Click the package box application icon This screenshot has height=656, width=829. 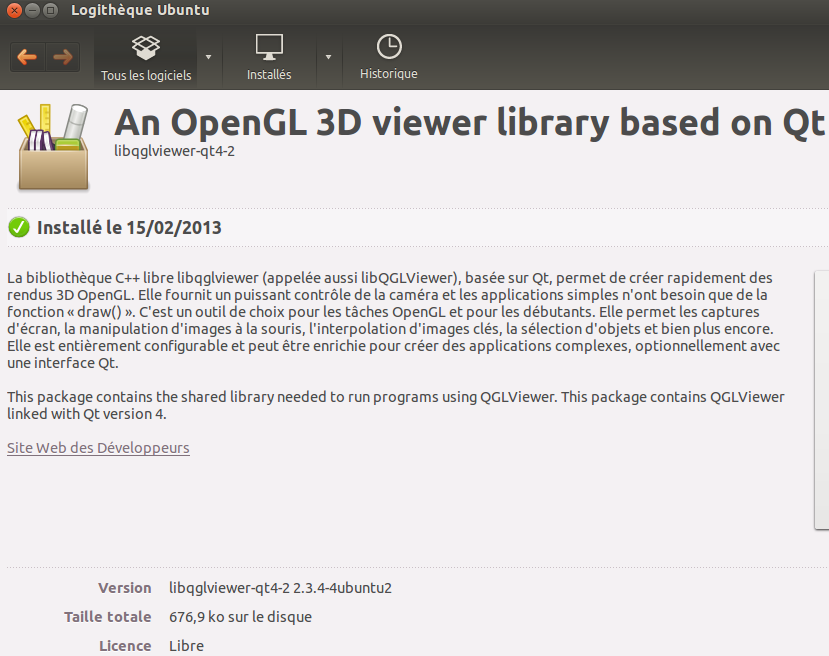[x=53, y=146]
